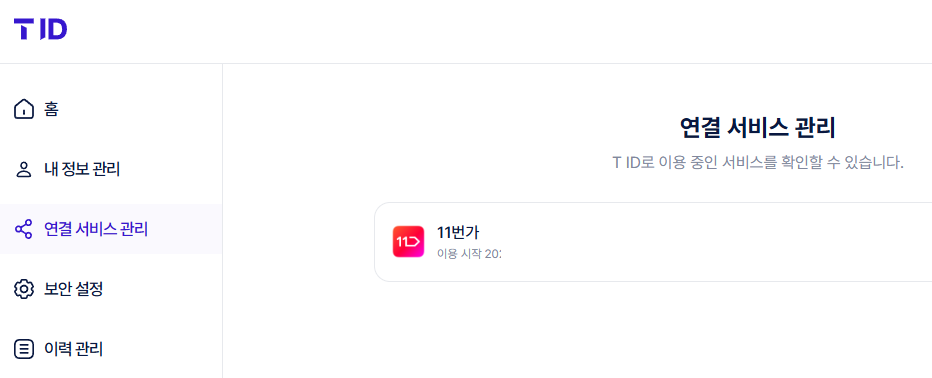Screen dimensions: 932x378
Task: Click the 이용 시작 date text
Action: 469,254
